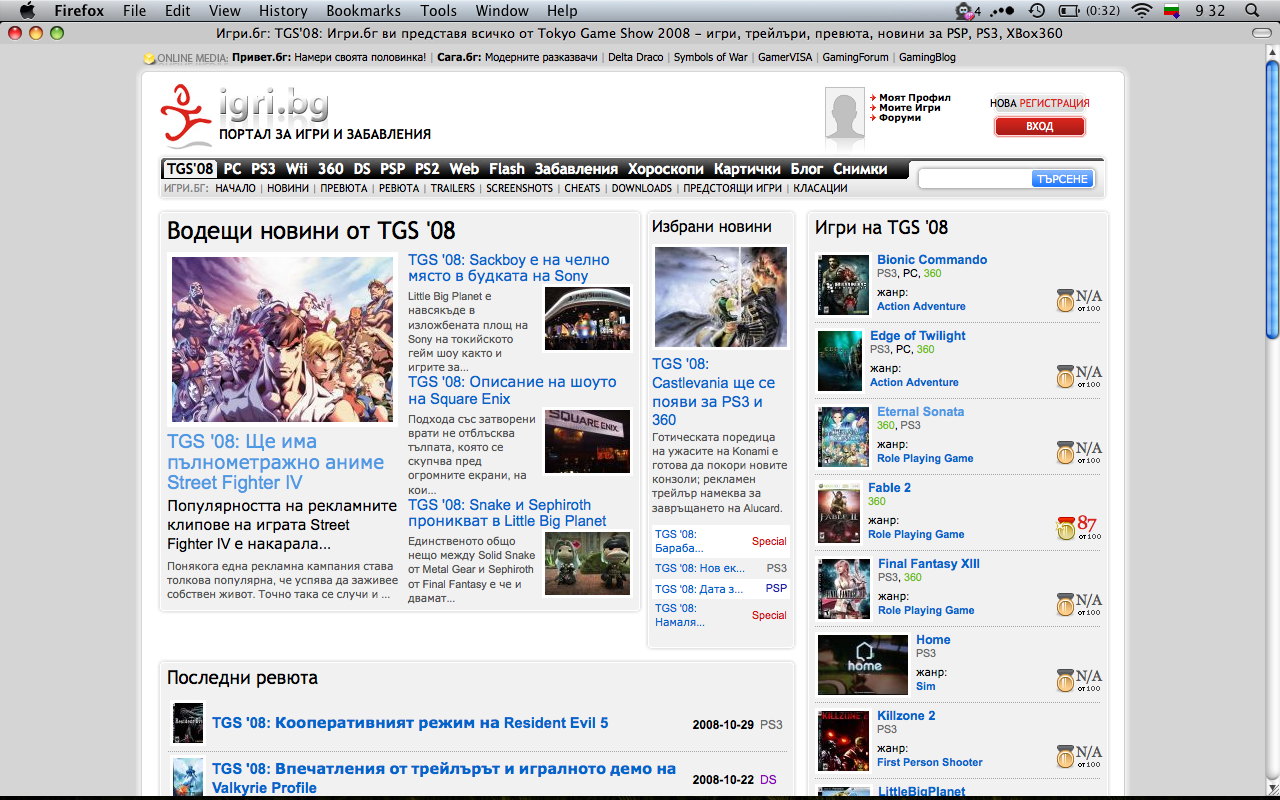Select the PS3 navigation tab
The width and height of the screenshot is (1280, 800).
click(263, 169)
